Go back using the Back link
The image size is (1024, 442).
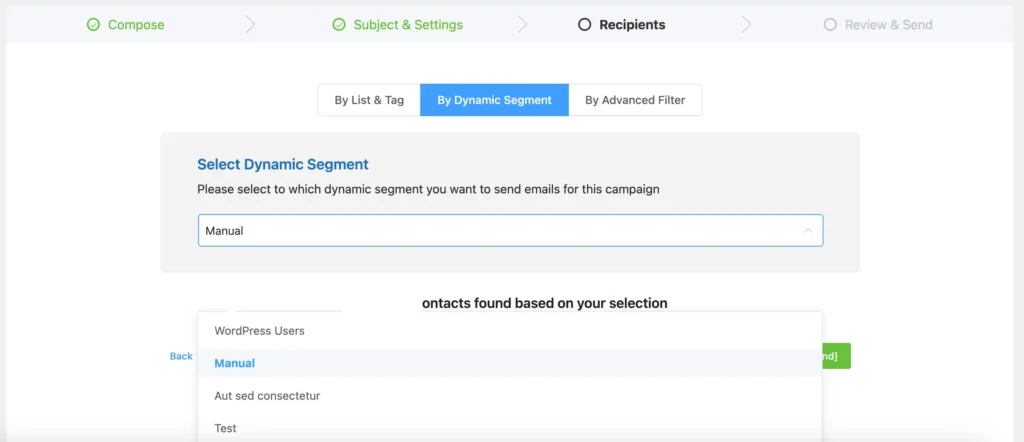click(x=181, y=356)
